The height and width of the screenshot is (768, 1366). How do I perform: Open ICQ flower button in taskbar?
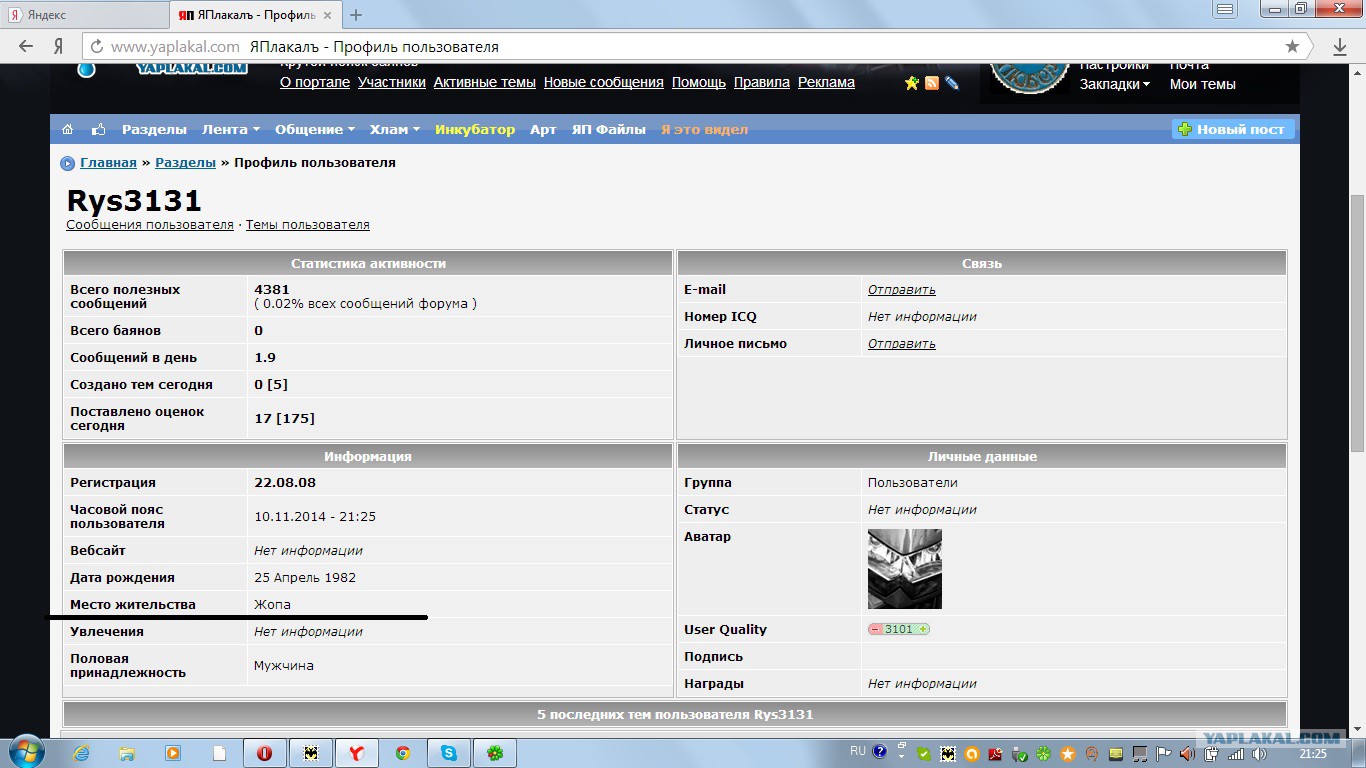pos(494,753)
